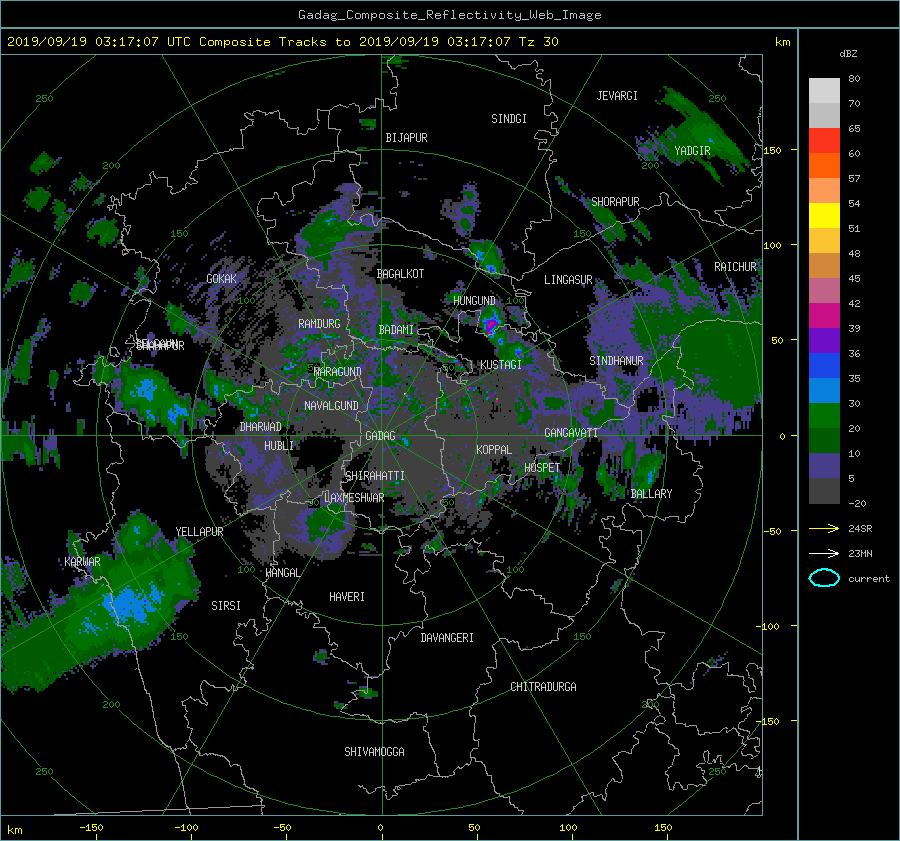Screen dimensions: 900x841
Task: Click the GADAG radar center label
Action: [380, 436]
